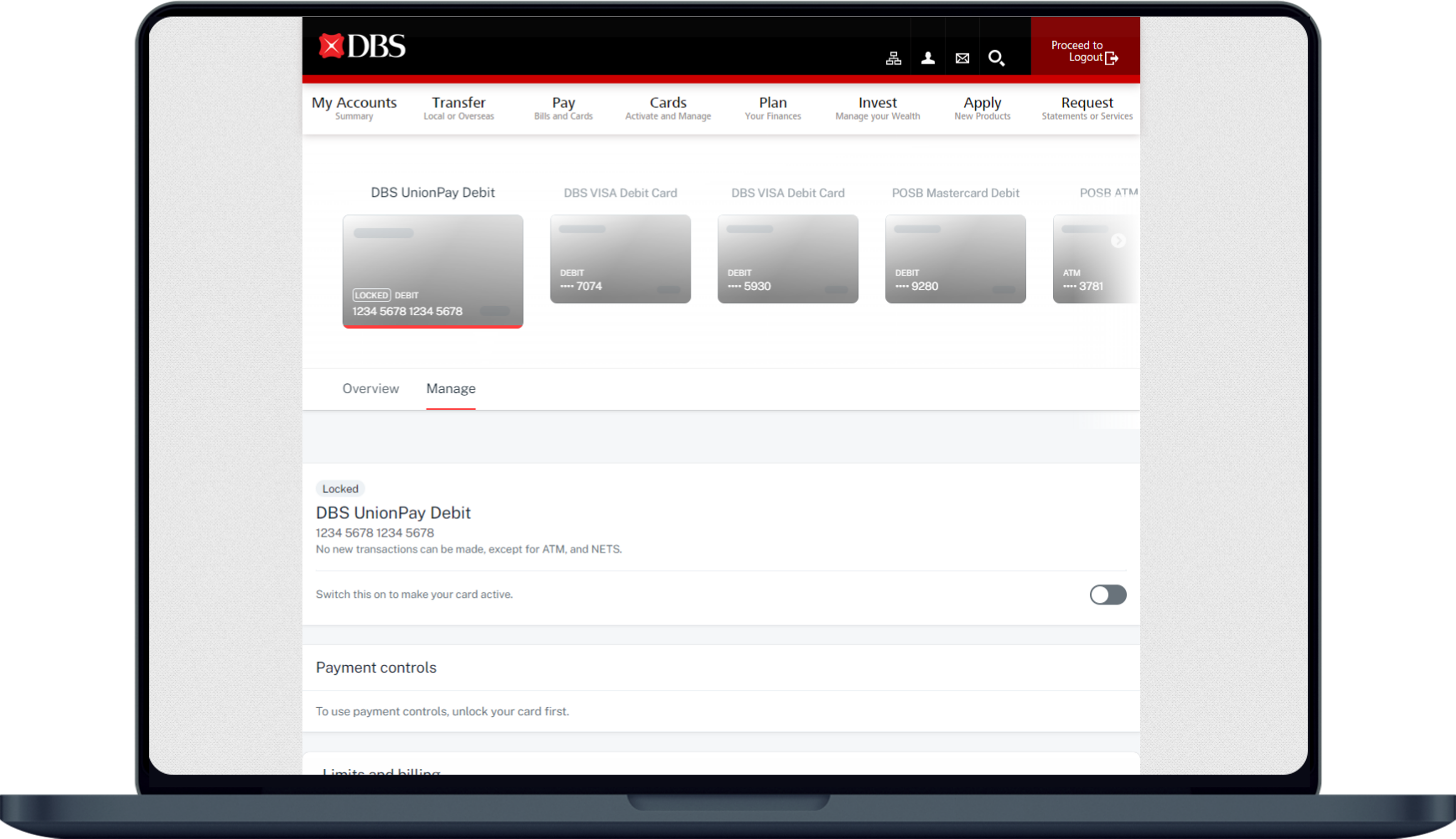Image resolution: width=1456 pixels, height=839 pixels.
Task: Click the Payment controls heading
Action: coord(376,667)
